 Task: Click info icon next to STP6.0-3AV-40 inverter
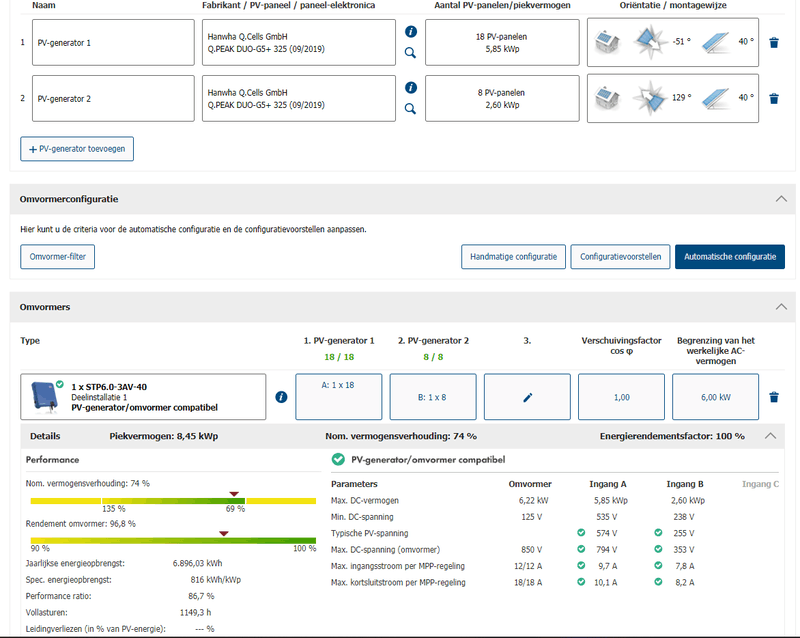coord(281,397)
